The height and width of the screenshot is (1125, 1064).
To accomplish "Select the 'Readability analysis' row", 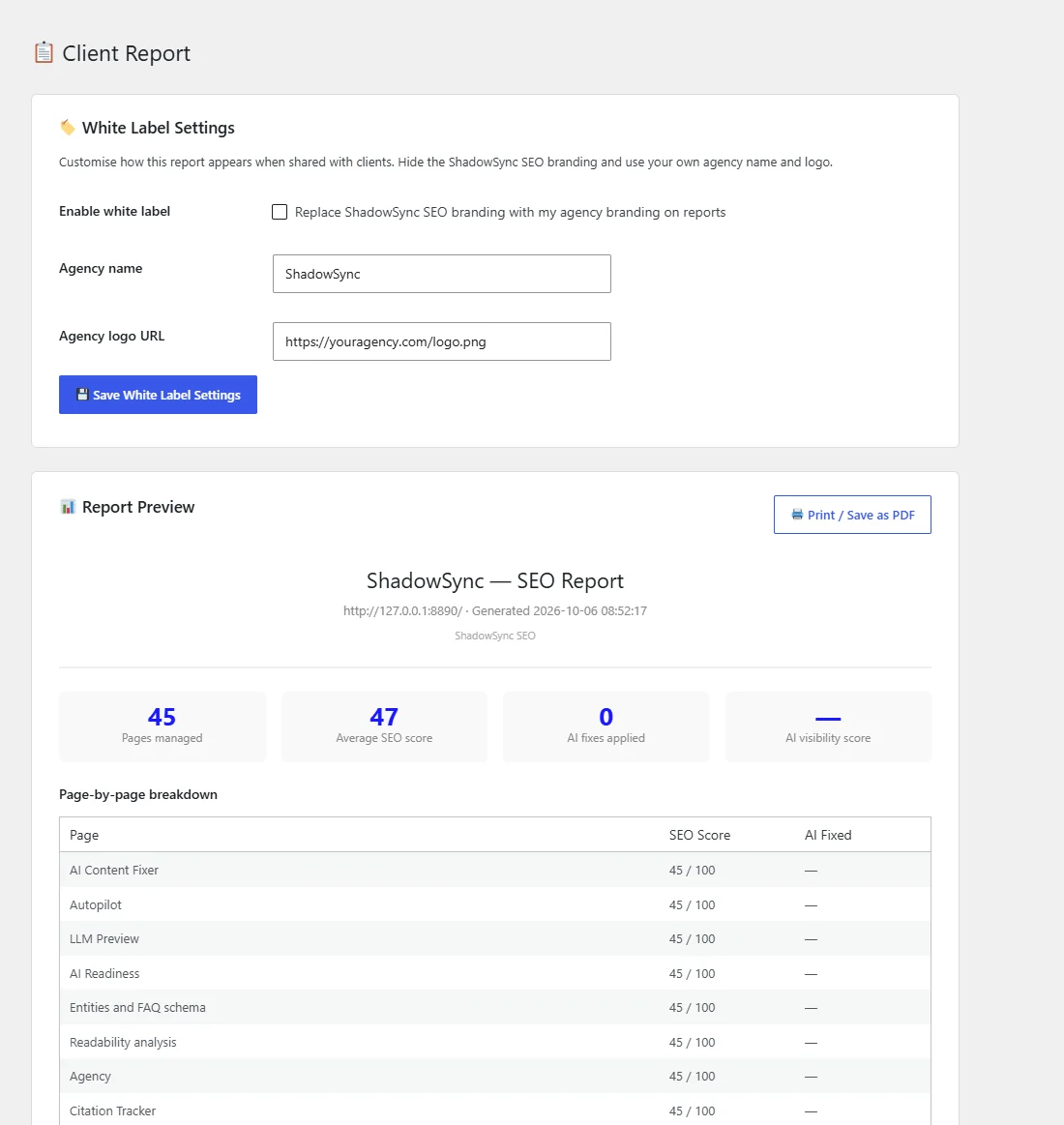I will (x=495, y=1042).
